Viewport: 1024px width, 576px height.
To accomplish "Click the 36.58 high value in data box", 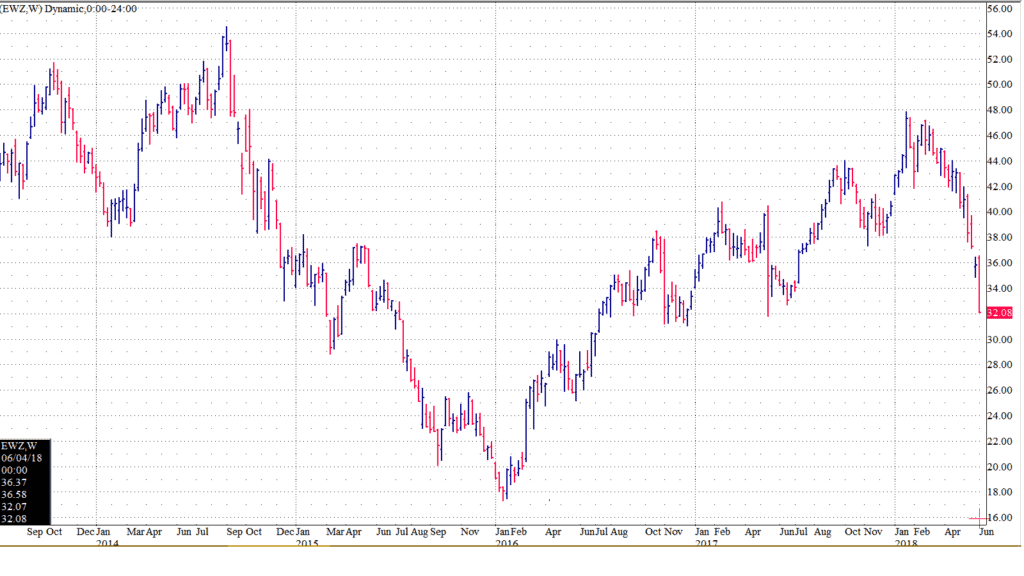I will (15, 494).
